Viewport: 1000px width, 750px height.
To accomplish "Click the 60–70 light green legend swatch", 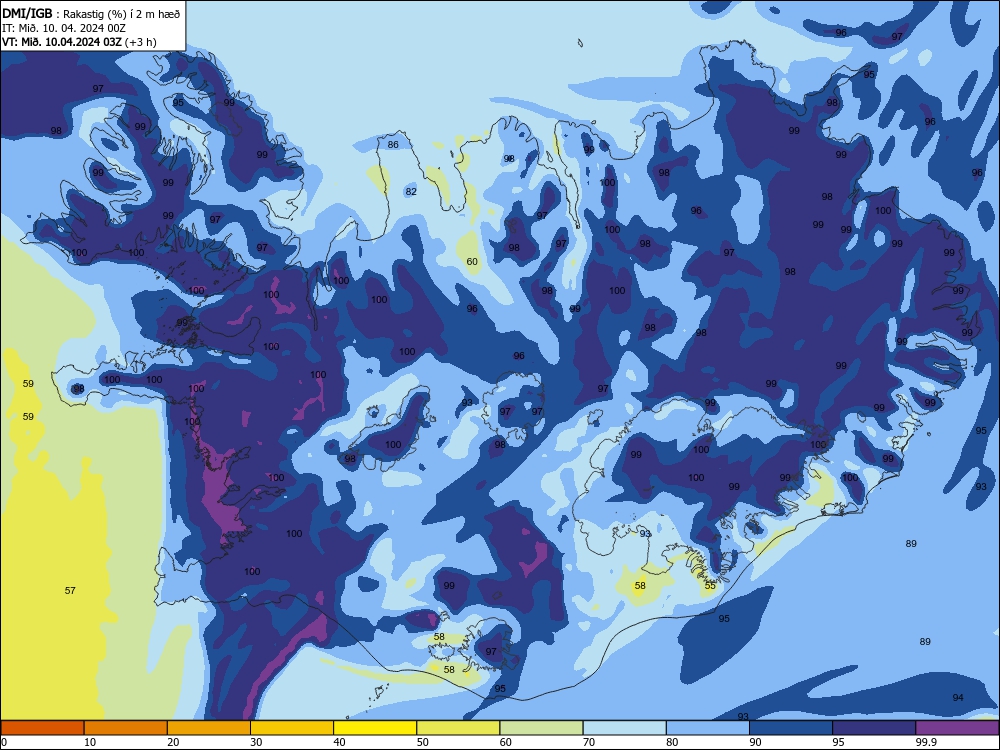I will (541, 728).
